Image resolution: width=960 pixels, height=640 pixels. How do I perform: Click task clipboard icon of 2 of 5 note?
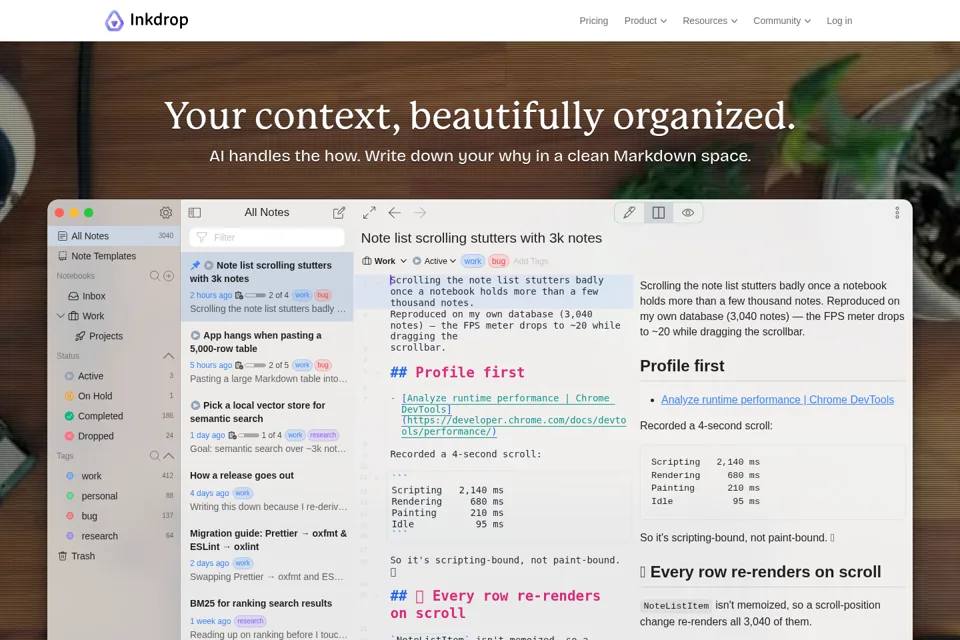click(x=239, y=365)
